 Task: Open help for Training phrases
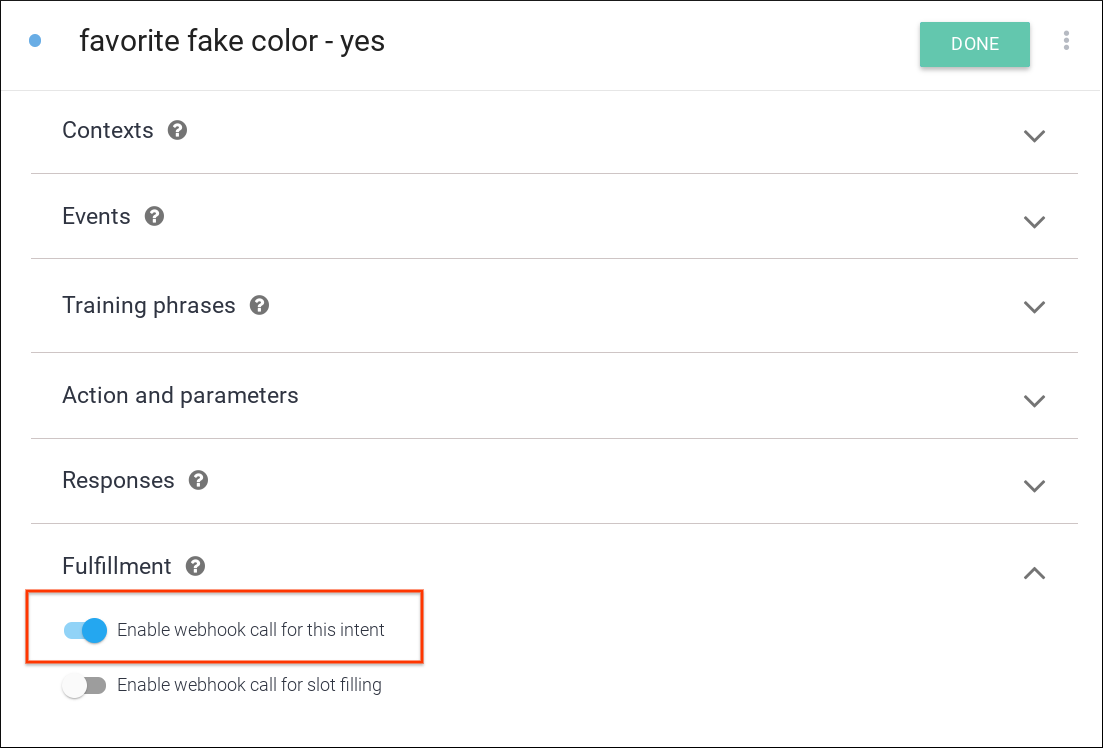(x=259, y=306)
